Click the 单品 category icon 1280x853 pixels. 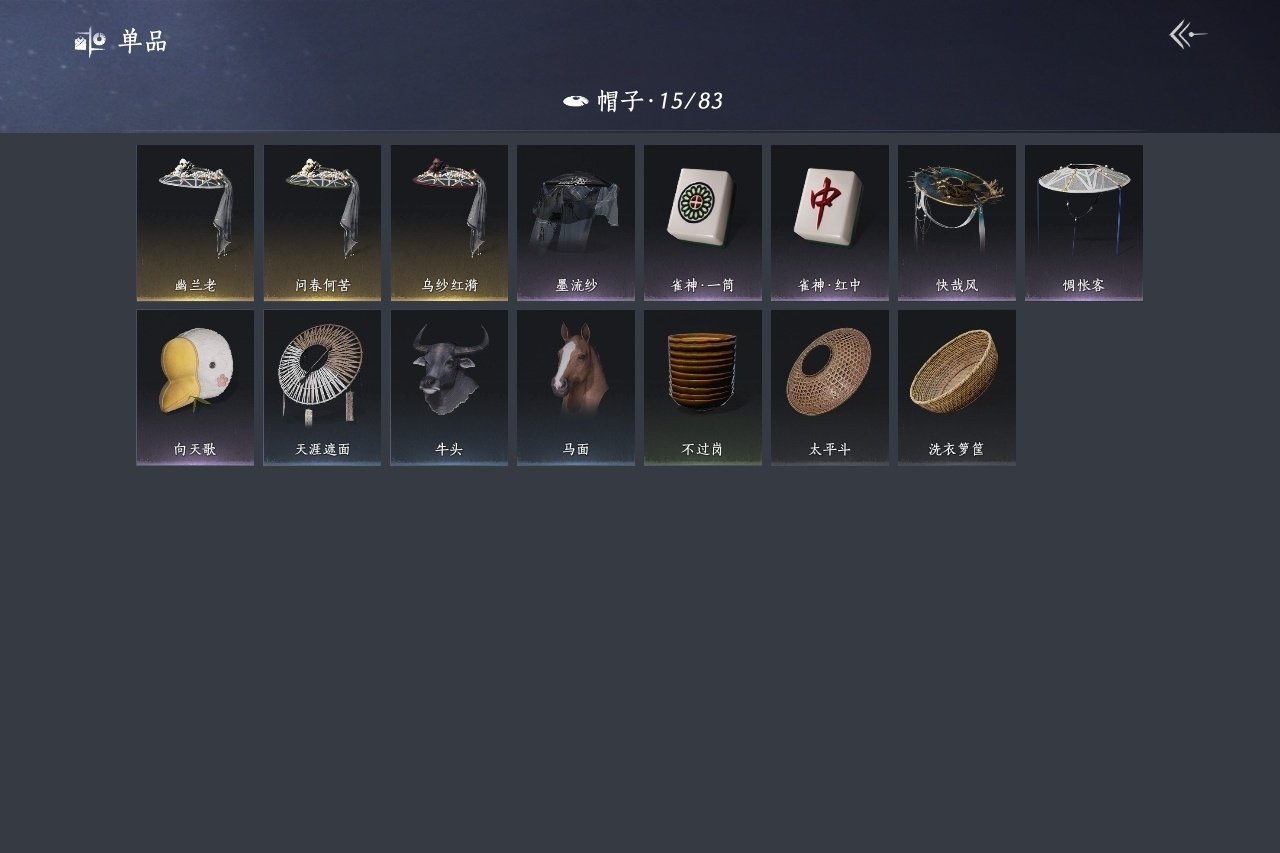click(90, 42)
